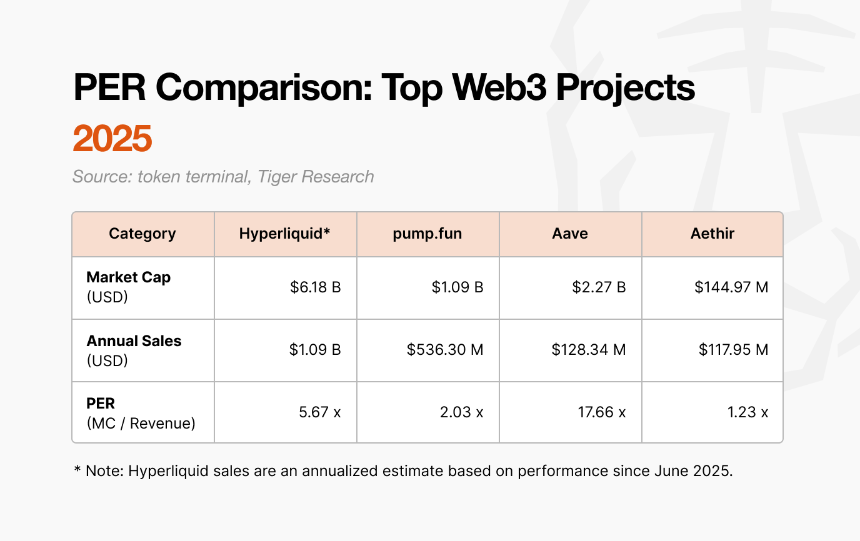Image resolution: width=860 pixels, height=541 pixels.
Task: Select the Market Cap row label
Action: (x=143, y=288)
